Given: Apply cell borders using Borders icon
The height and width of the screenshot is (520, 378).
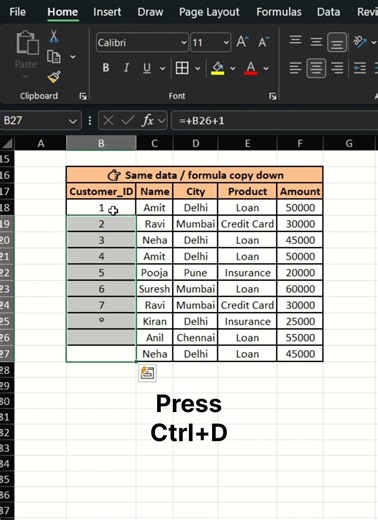Looking at the screenshot, I should coord(182,68).
